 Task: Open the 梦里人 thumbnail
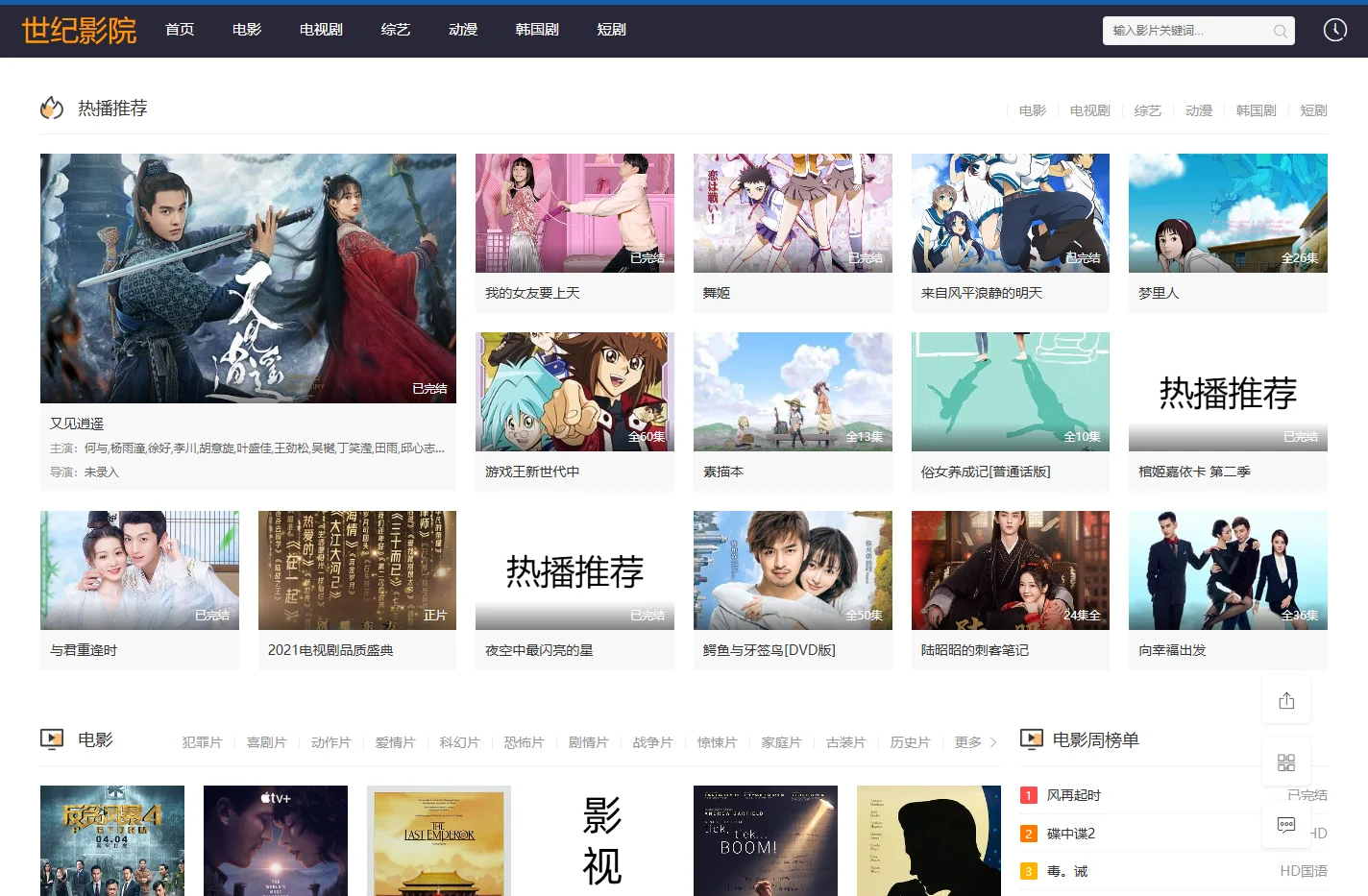(x=1228, y=213)
